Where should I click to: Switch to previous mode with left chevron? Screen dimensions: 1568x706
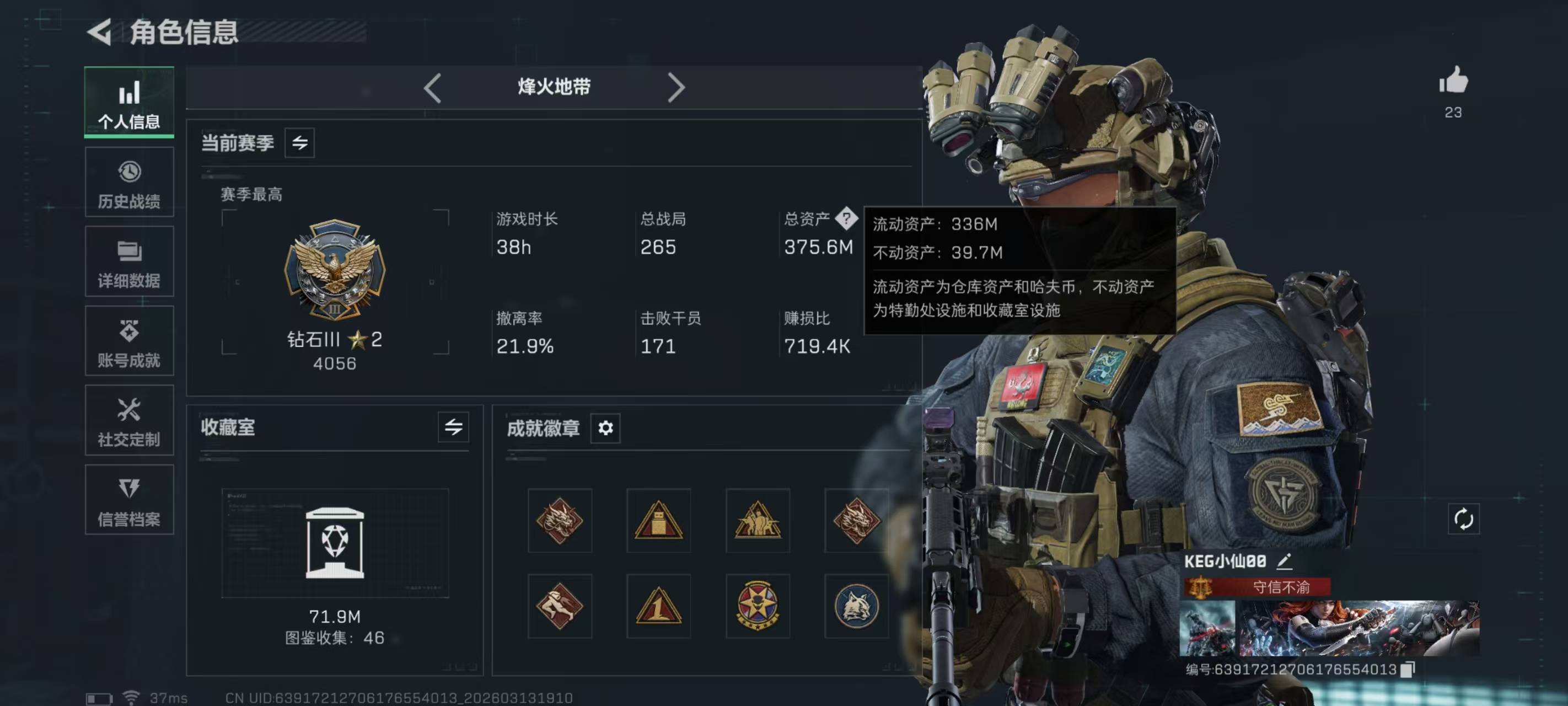tap(432, 88)
